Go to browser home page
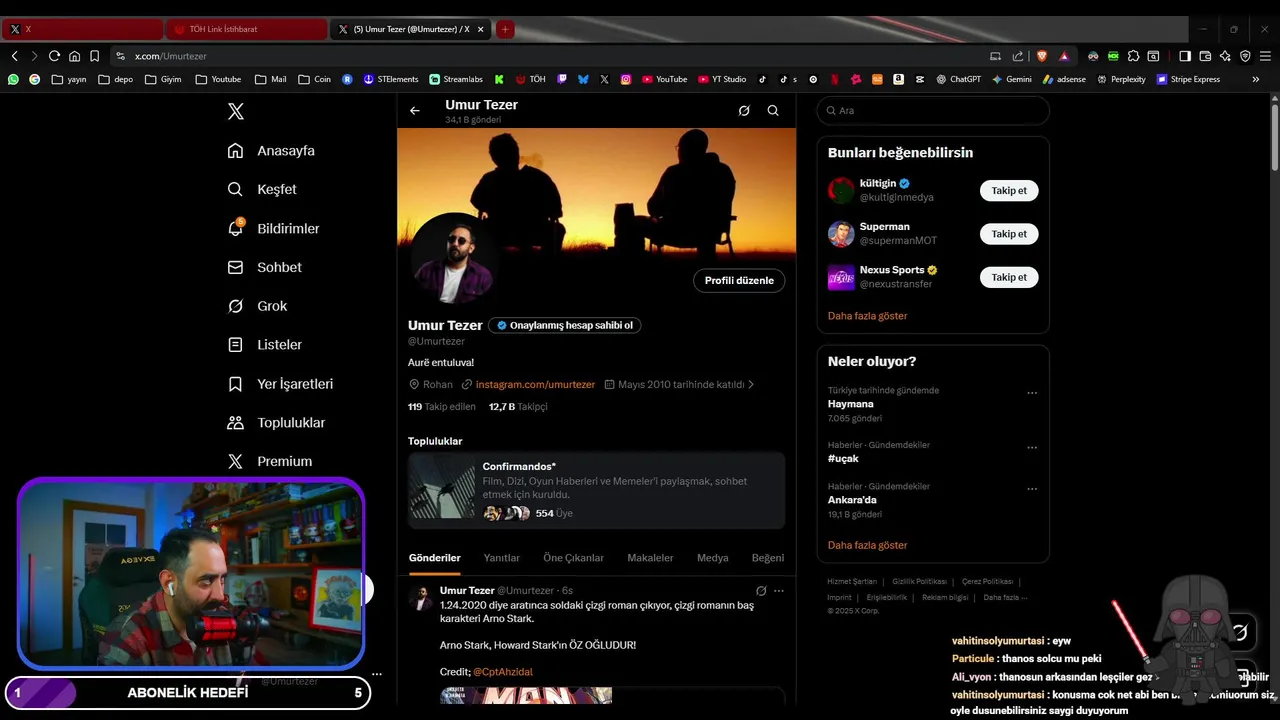This screenshot has width=1280, height=720. [74, 56]
